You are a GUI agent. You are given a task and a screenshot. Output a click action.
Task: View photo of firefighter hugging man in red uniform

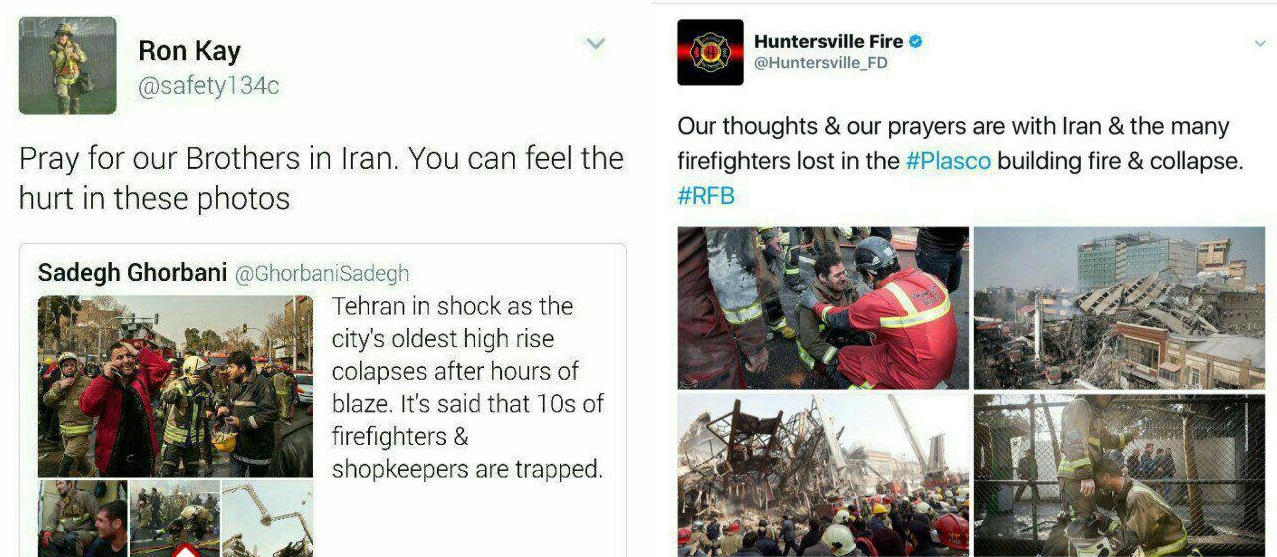pyautogui.click(x=823, y=308)
